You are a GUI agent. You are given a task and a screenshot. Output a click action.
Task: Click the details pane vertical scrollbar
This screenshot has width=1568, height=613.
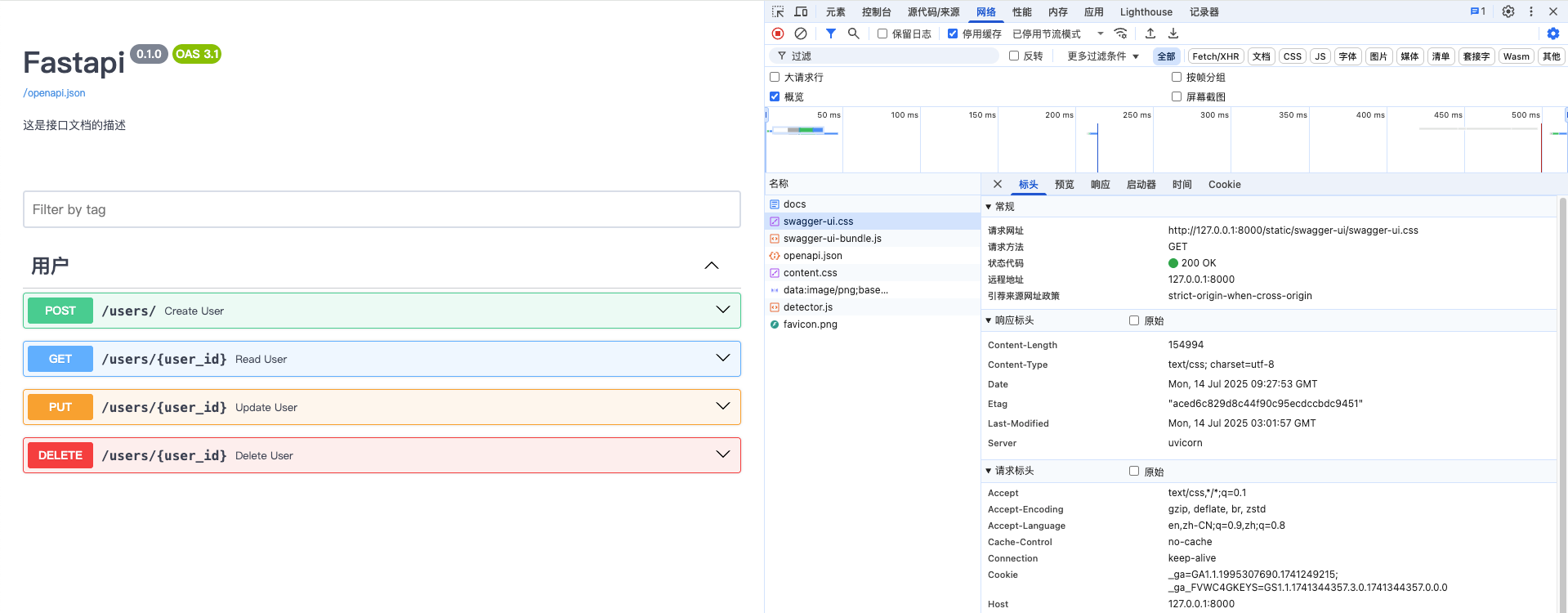tap(1562, 405)
